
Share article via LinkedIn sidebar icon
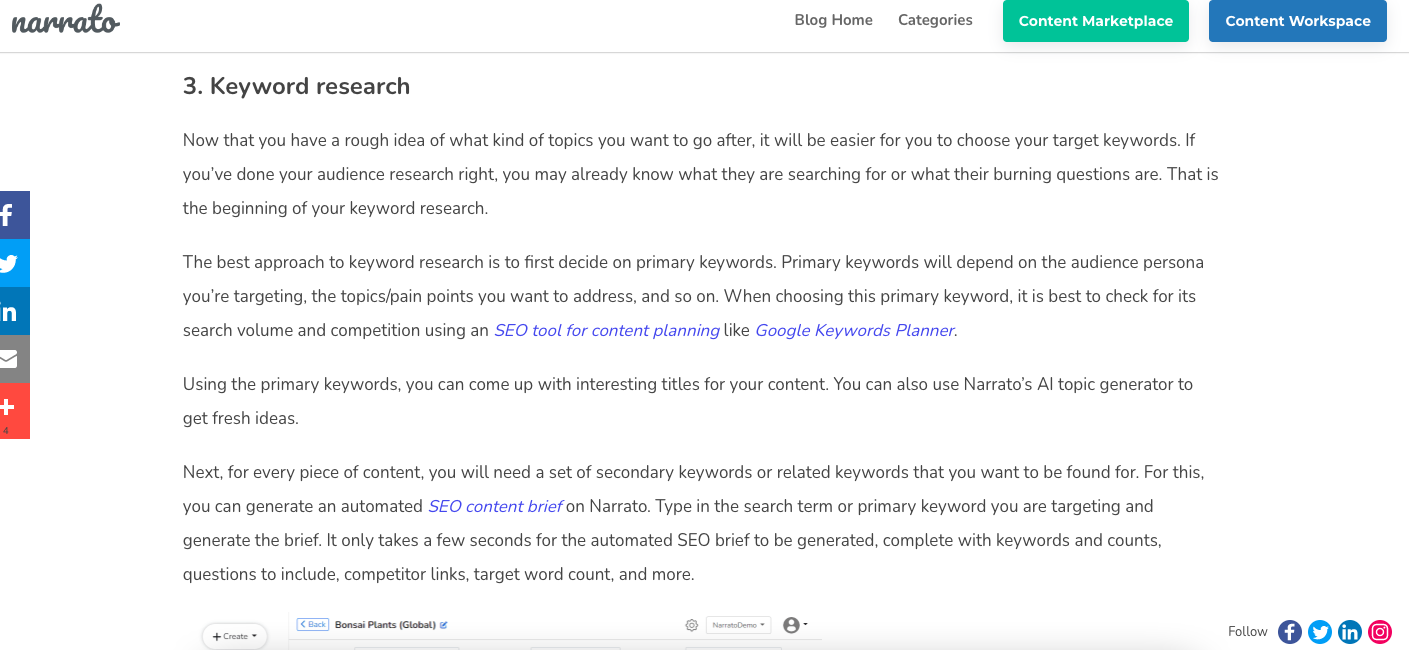(x=10, y=311)
